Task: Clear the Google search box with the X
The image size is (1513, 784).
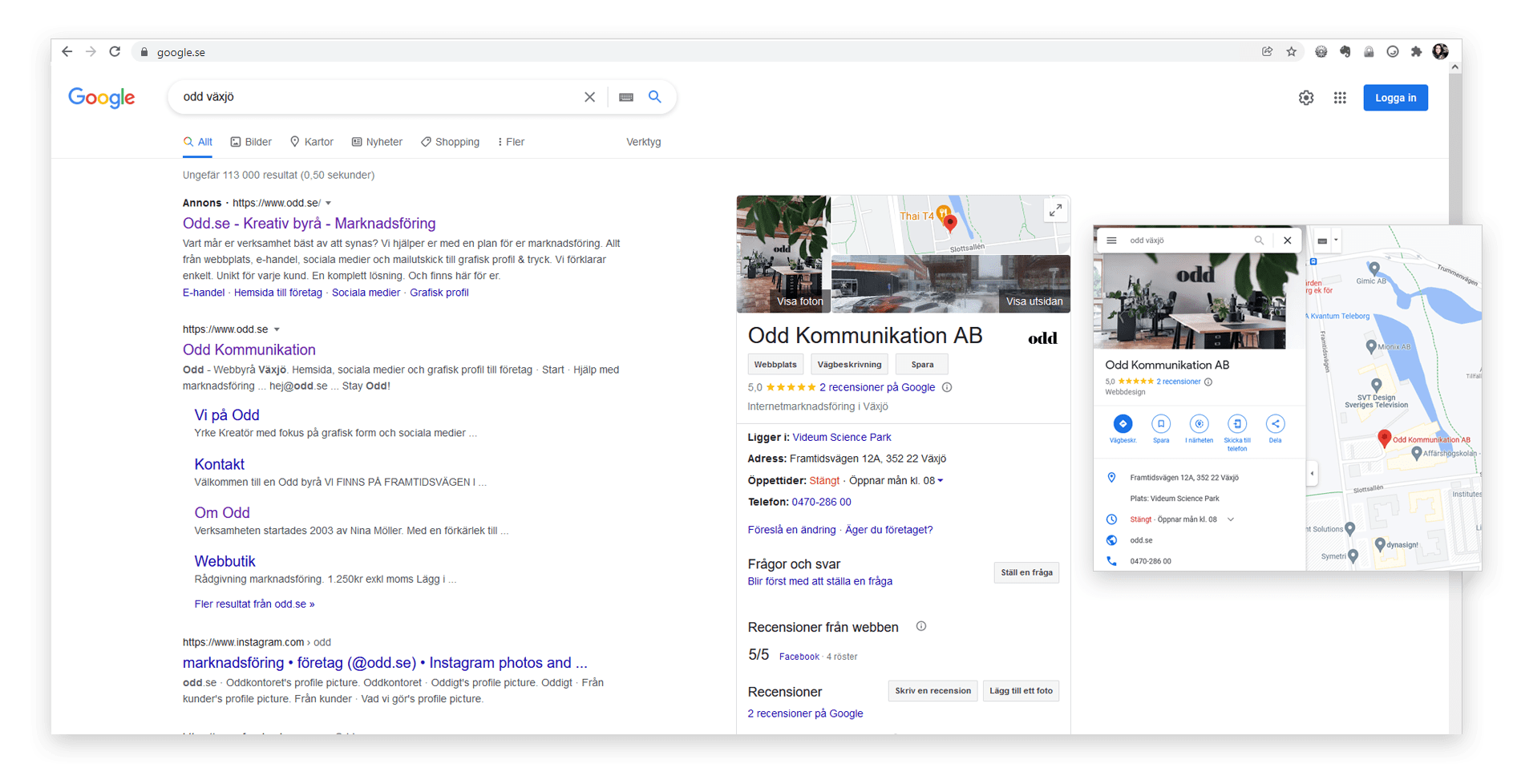Action: tap(589, 97)
